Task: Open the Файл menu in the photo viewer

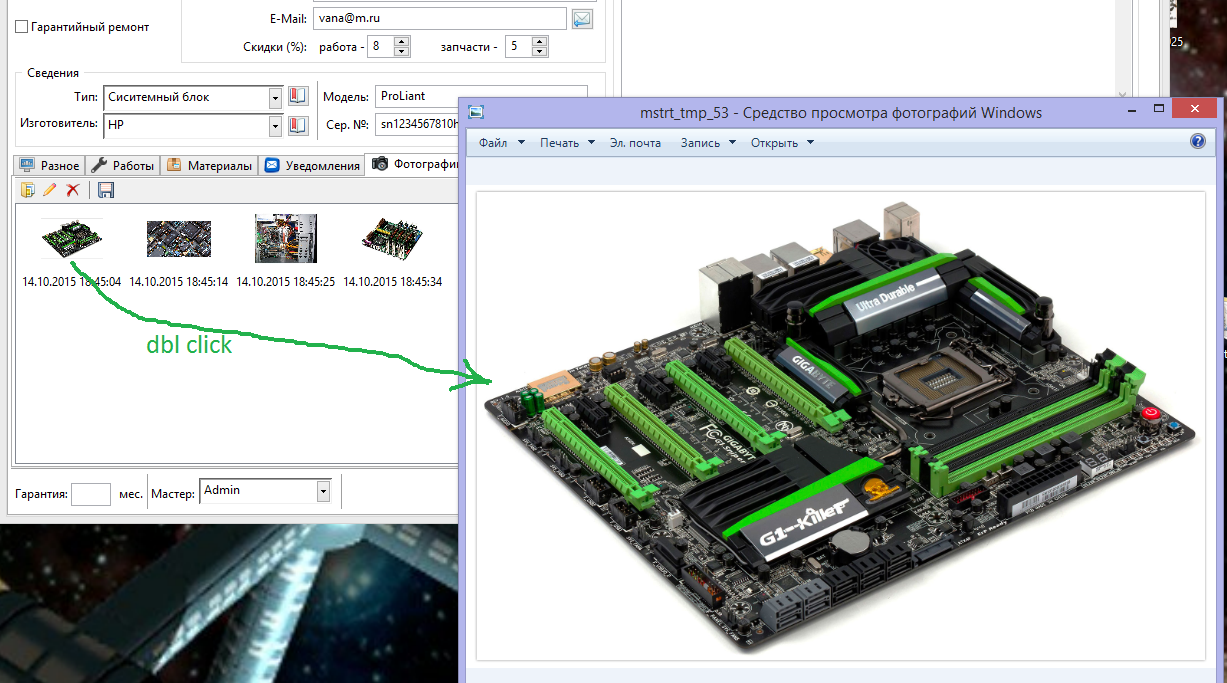Action: tap(501, 143)
